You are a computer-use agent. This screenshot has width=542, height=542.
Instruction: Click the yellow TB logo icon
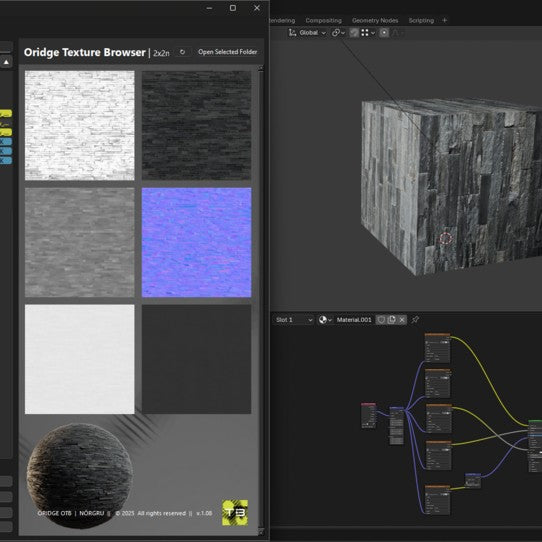(235, 513)
